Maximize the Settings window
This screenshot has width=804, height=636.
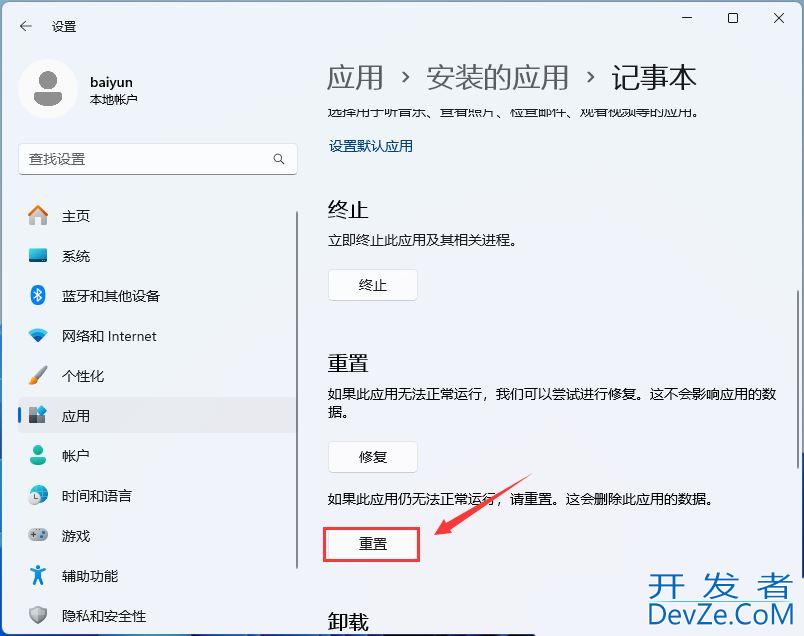pos(733,18)
